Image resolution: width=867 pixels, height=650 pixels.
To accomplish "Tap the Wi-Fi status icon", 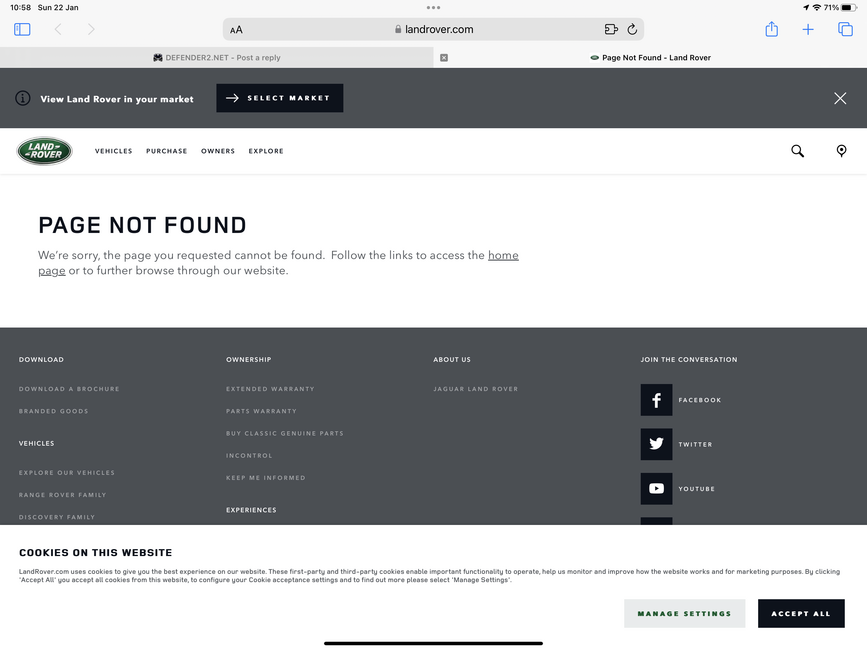I will 817,8.
